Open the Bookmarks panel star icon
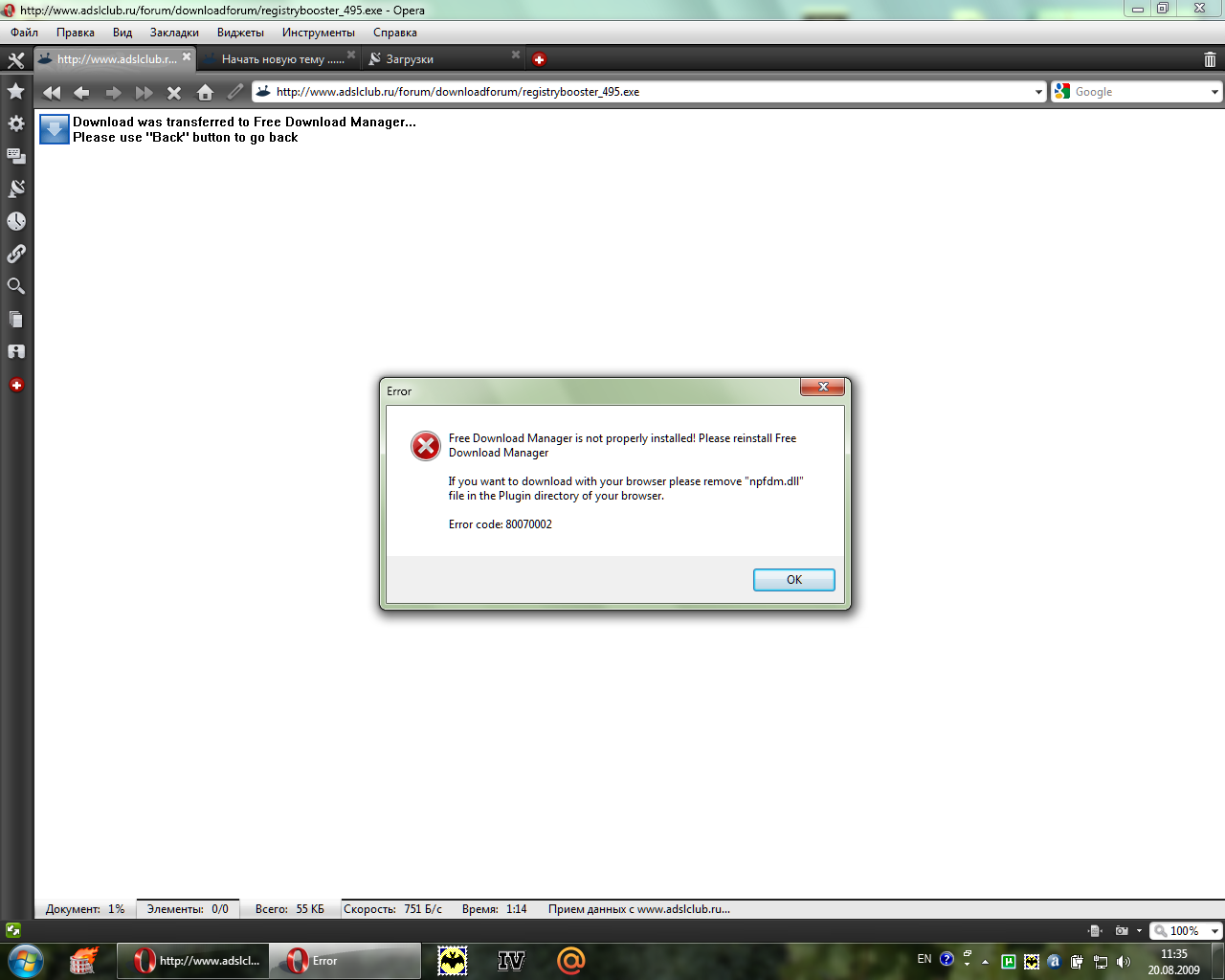 click(x=16, y=91)
